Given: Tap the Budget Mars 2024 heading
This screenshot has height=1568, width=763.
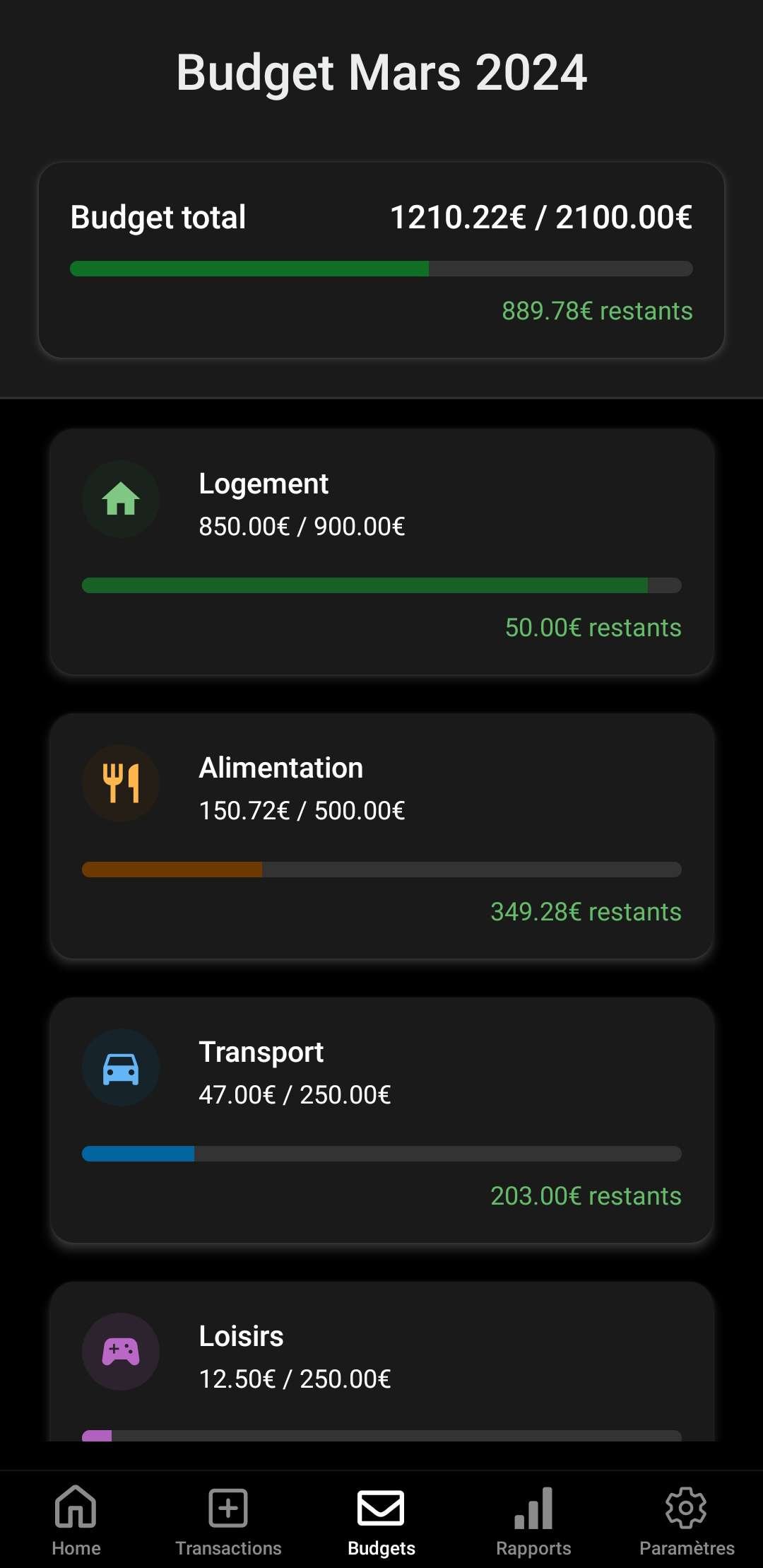Looking at the screenshot, I should [x=381, y=72].
